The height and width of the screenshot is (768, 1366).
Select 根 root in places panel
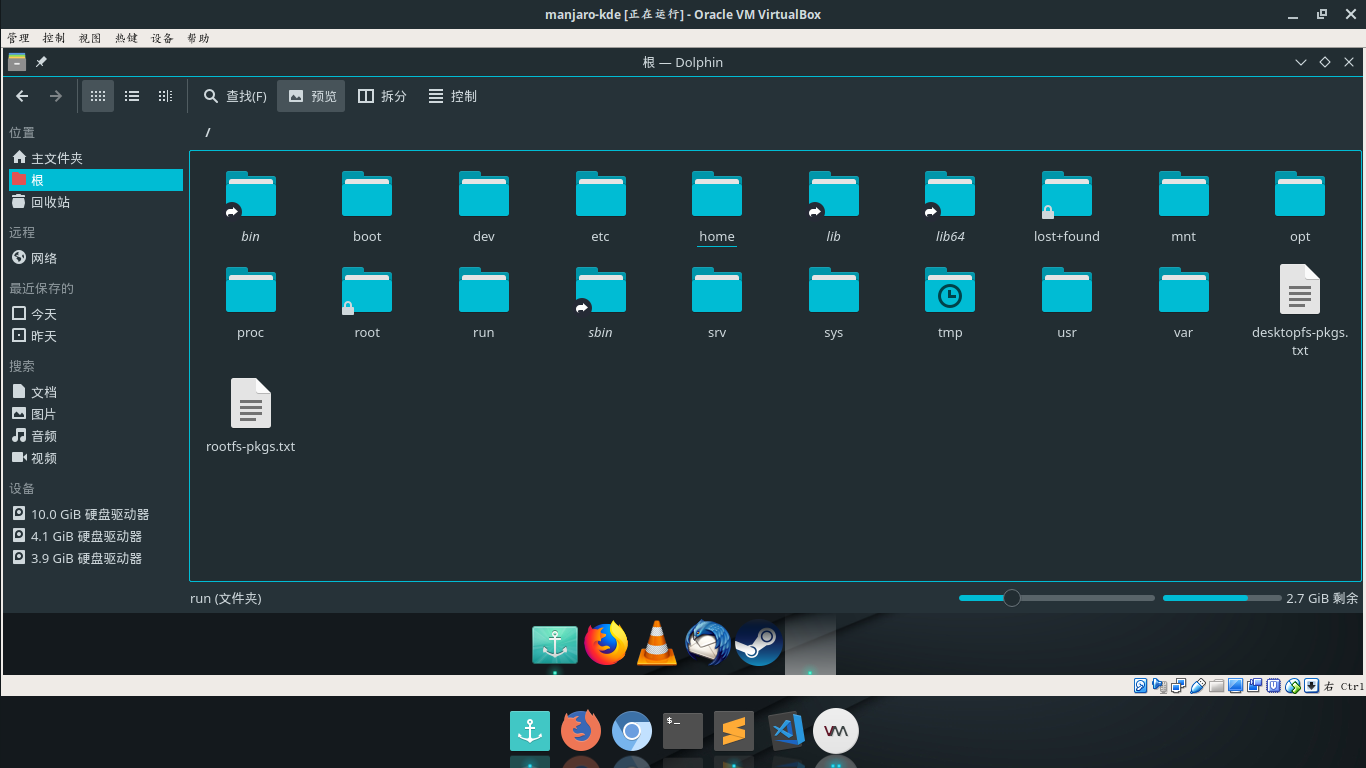95,180
